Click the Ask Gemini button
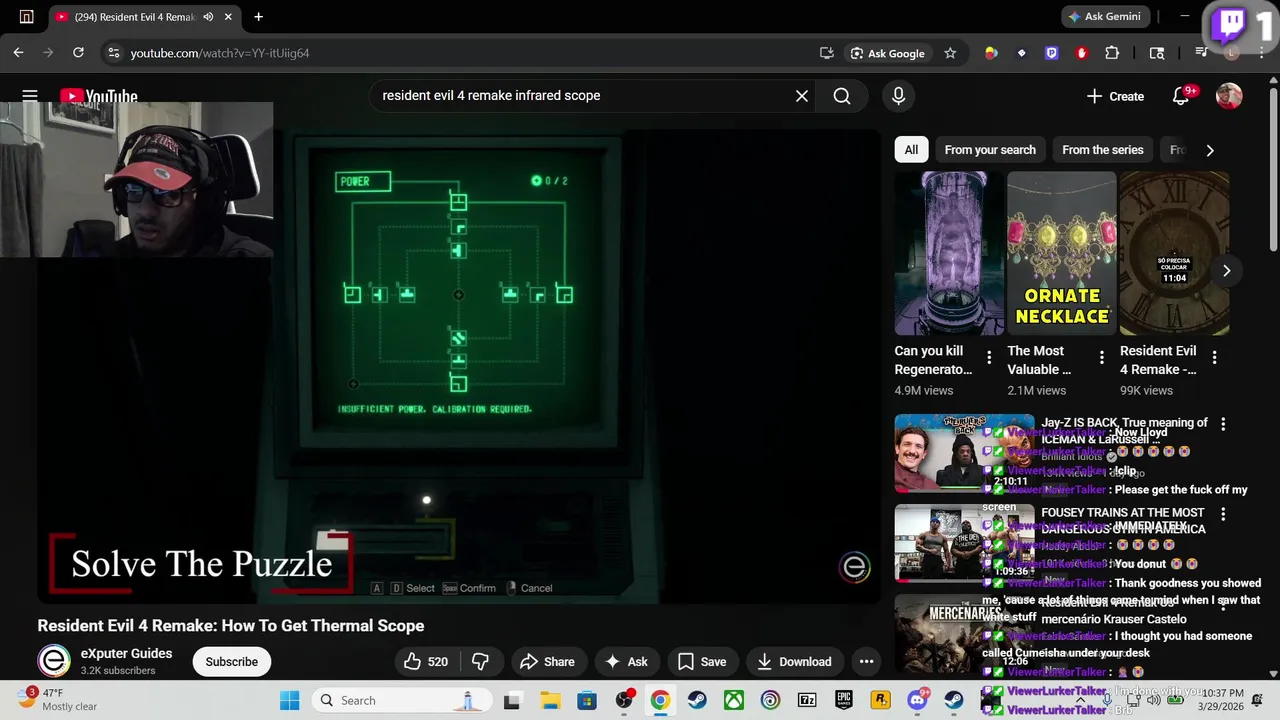The height and width of the screenshot is (720, 1280). point(1104,17)
